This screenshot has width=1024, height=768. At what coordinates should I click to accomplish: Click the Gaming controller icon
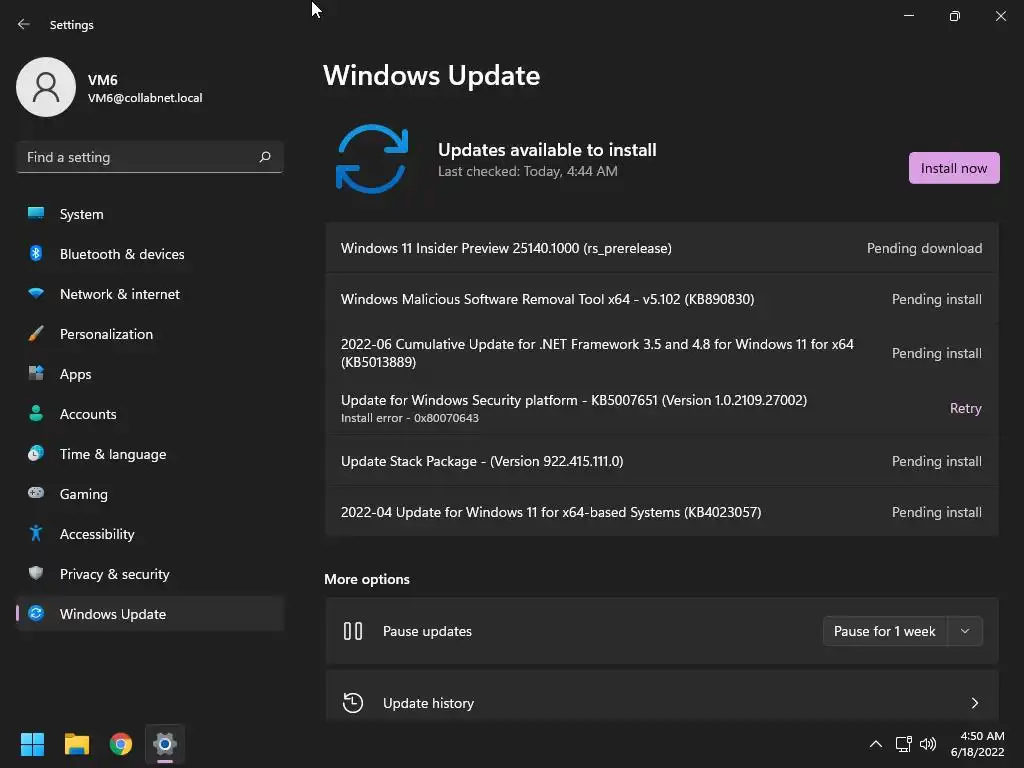coord(36,493)
